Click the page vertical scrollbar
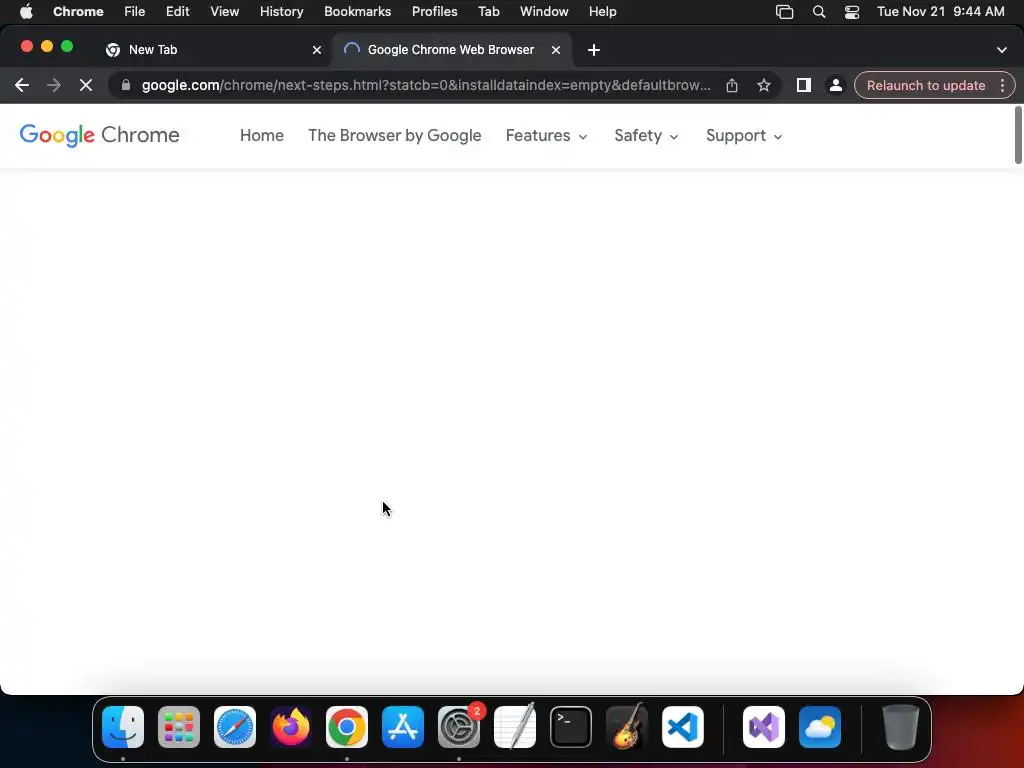1024x768 pixels. click(1018, 135)
